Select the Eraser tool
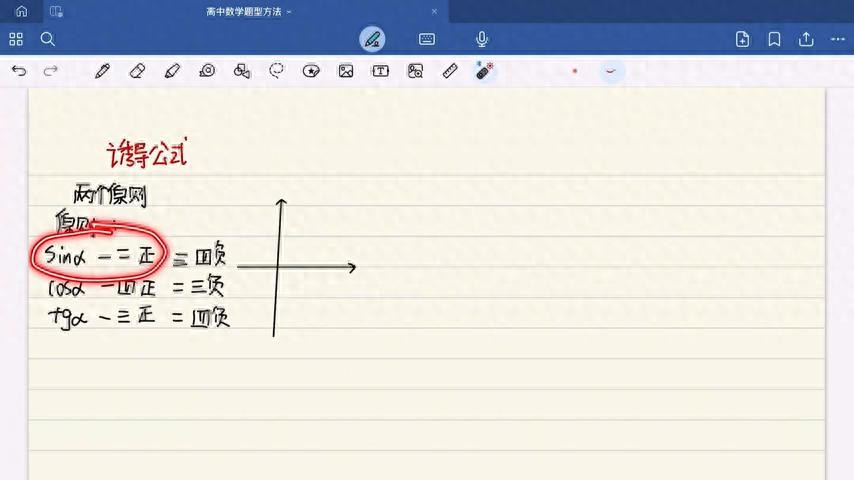 (x=137, y=71)
